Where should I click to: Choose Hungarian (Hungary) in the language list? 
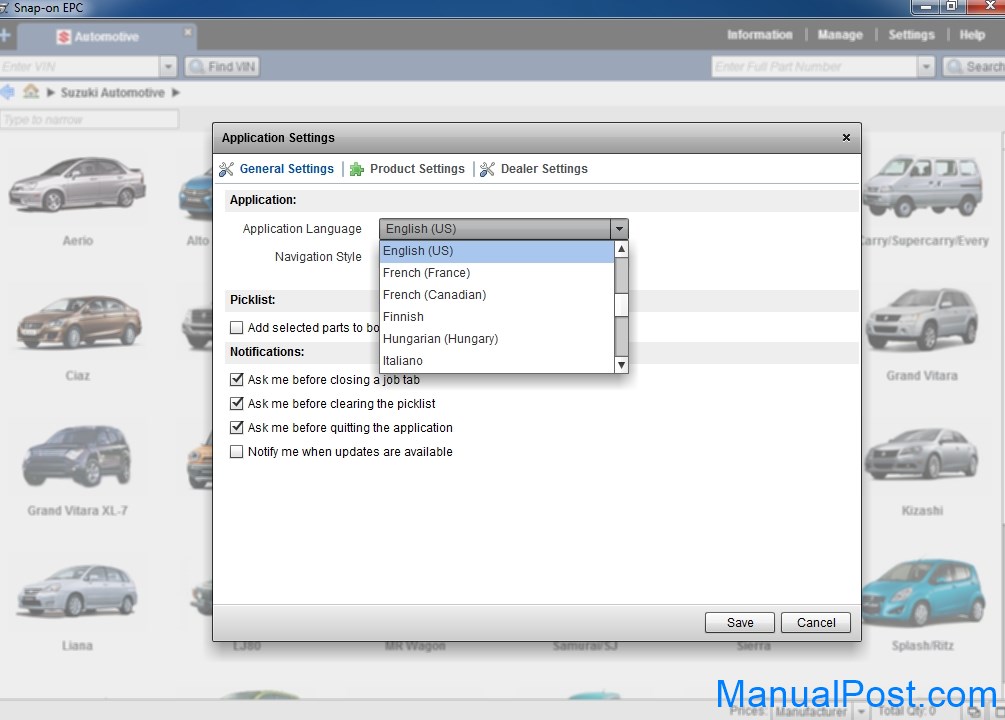click(x=497, y=339)
